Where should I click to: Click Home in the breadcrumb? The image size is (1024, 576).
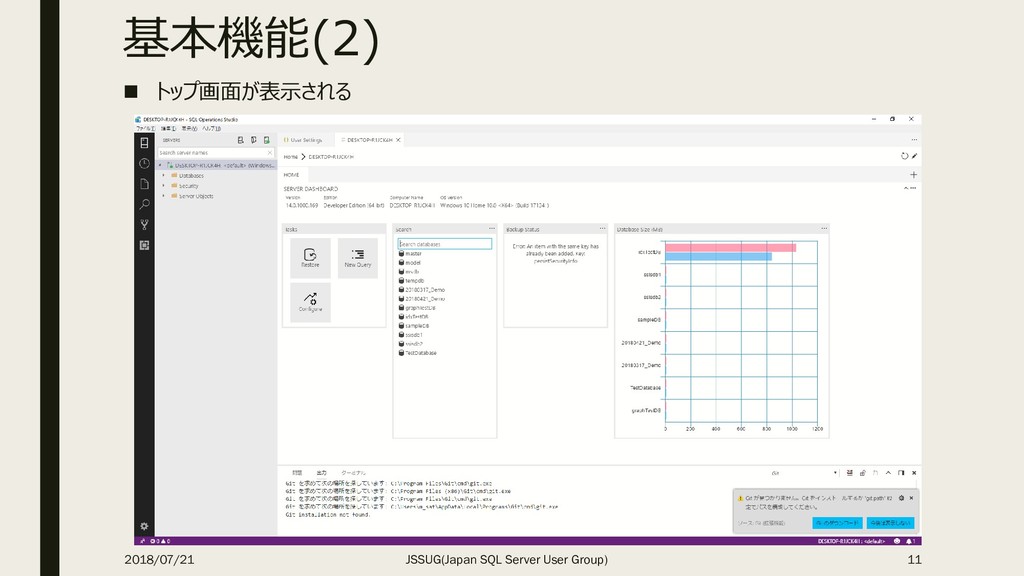[291, 157]
